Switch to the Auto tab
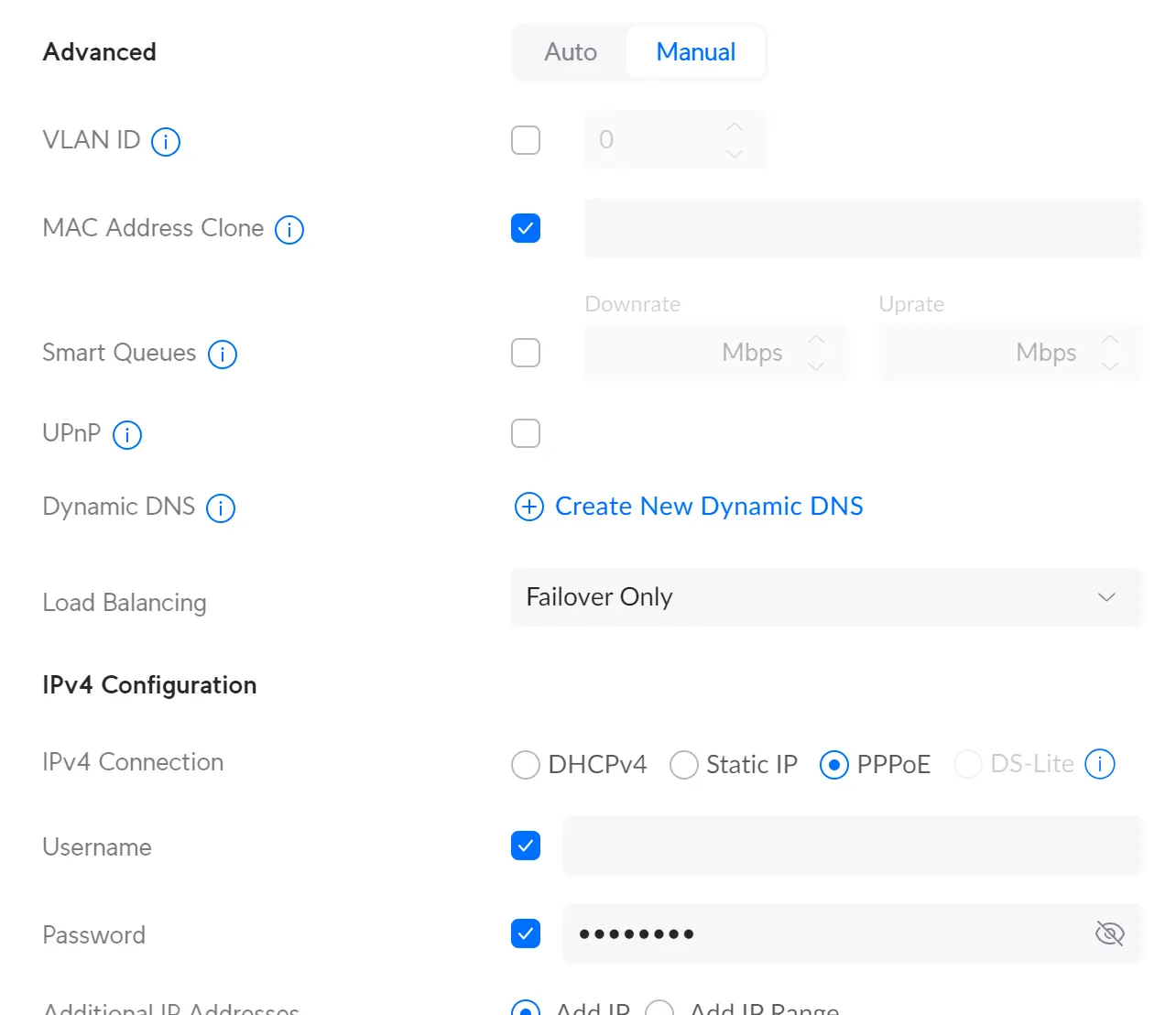 point(570,52)
